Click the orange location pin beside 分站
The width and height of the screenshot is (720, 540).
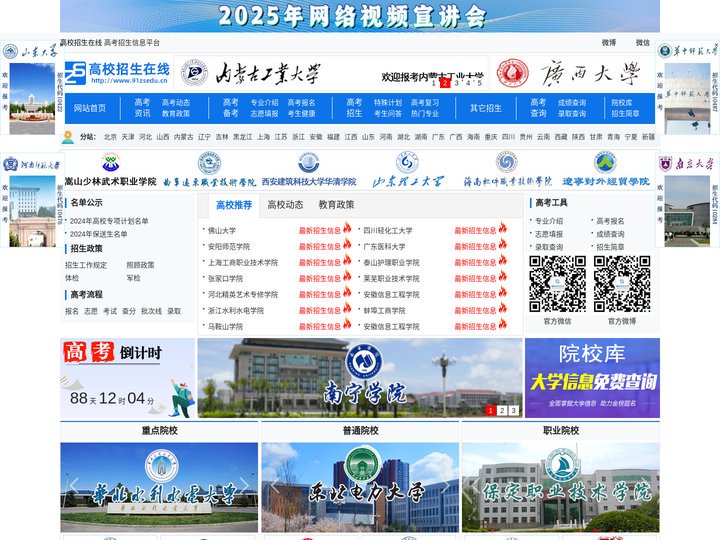[x=68, y=137]
